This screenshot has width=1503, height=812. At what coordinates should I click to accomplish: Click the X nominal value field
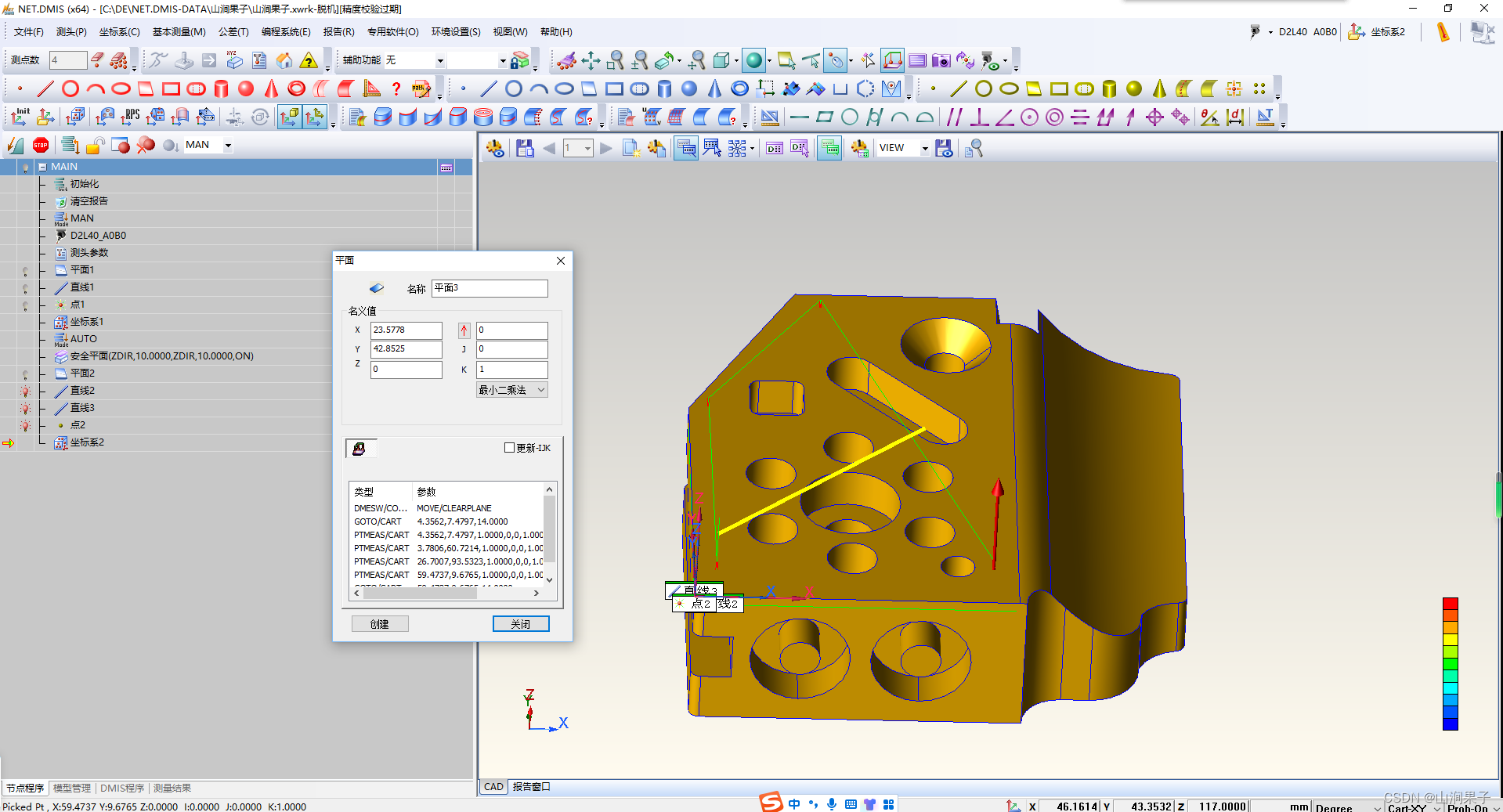(406, 330)
